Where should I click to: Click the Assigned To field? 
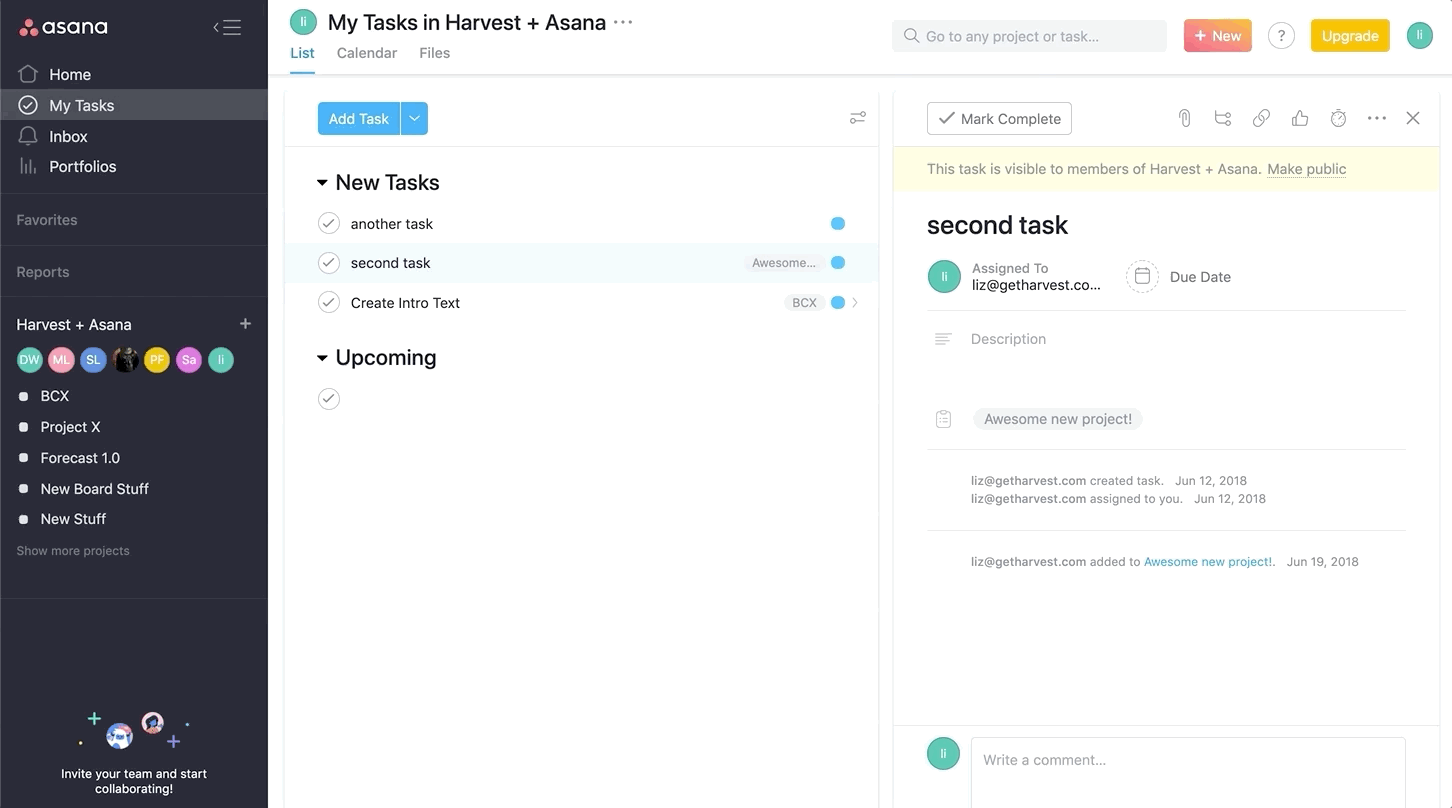pos(1015,277)
